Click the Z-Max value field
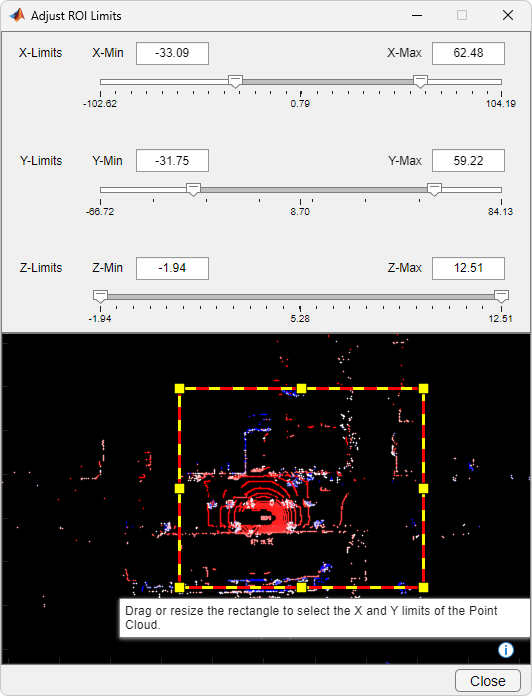This screenshot has height=696, width=532. pyautogui.click(x=468, y=268)
